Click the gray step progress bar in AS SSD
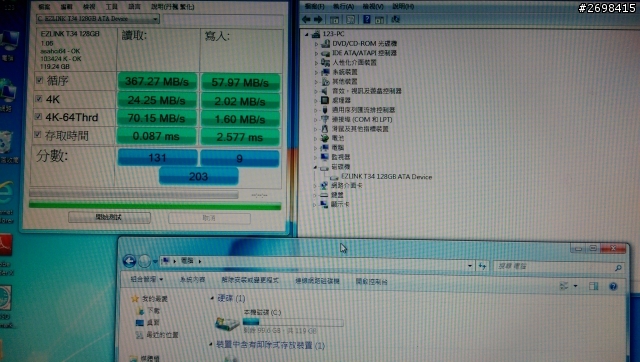Screen dimensions: 640x362 coord(133,194)
